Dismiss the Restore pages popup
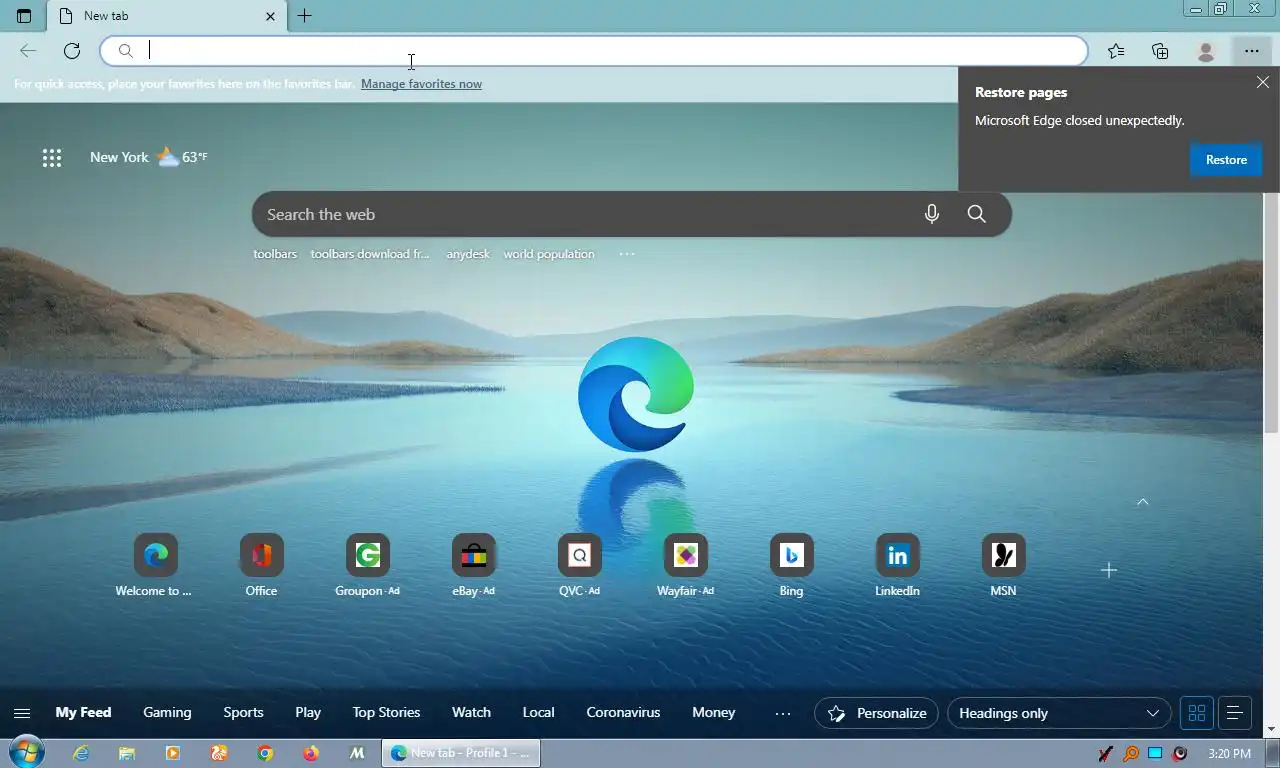 (1263, 83)
